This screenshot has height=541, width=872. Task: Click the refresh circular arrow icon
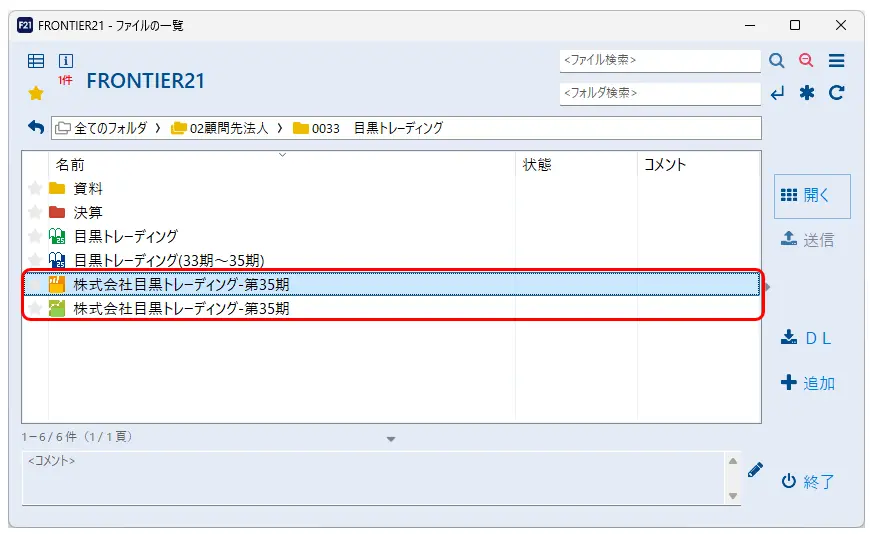click(836, 93)
